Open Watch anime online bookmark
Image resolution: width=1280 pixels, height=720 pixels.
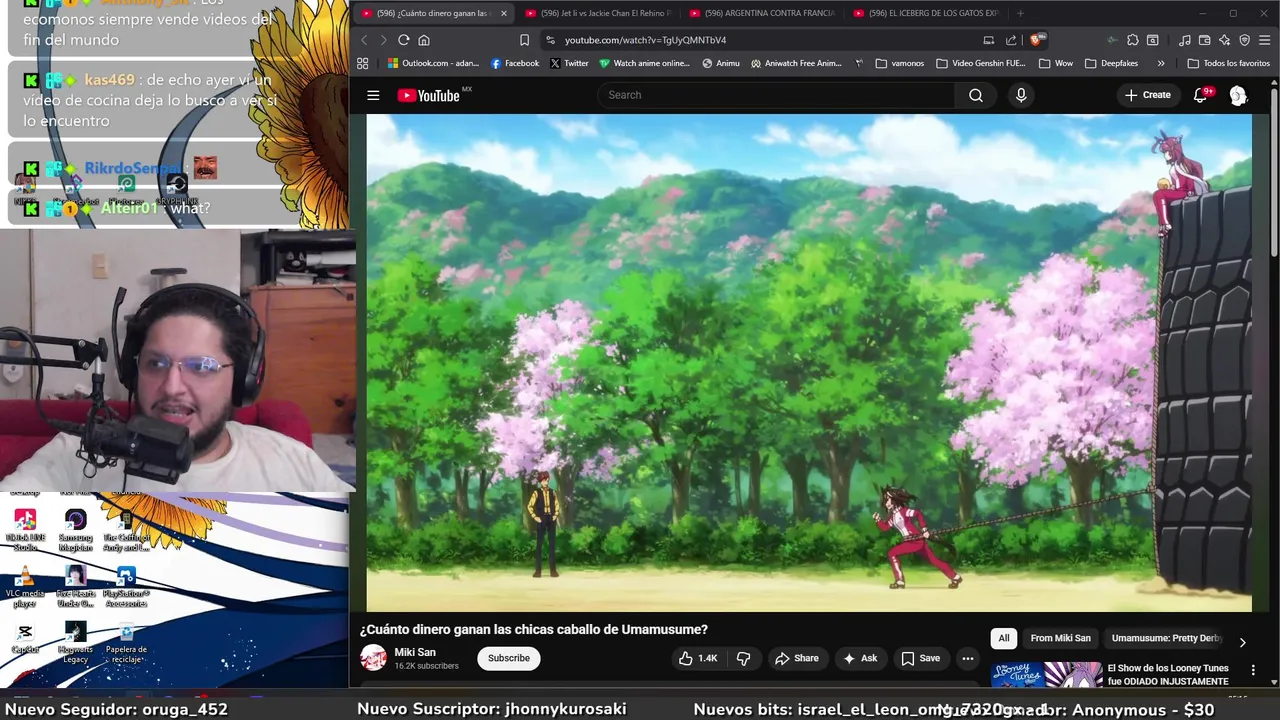[x=645, y=63]
